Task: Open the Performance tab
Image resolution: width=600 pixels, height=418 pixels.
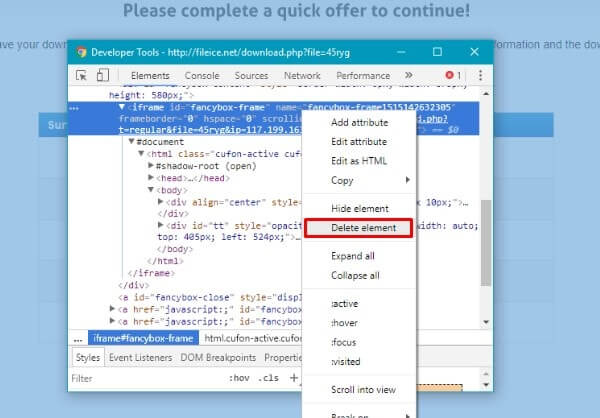Action: pyautogui.click(x=363, y=76)
